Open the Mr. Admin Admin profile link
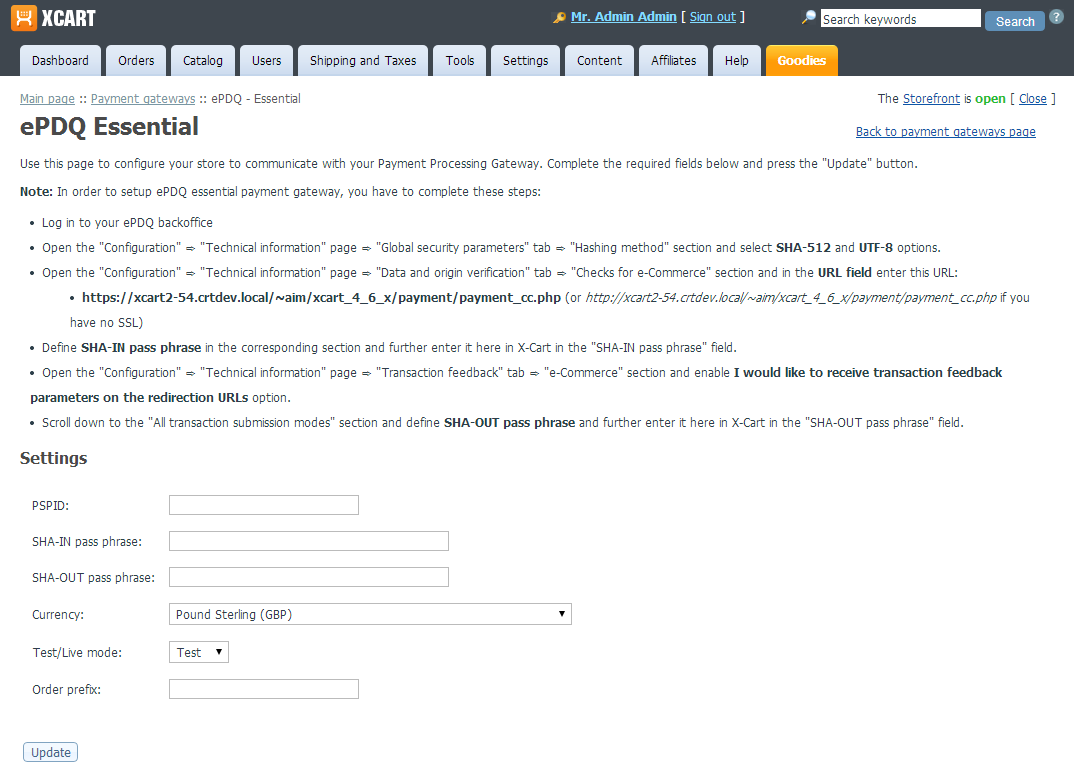The height and width of the screenshot is (780, 1074). 623,17
